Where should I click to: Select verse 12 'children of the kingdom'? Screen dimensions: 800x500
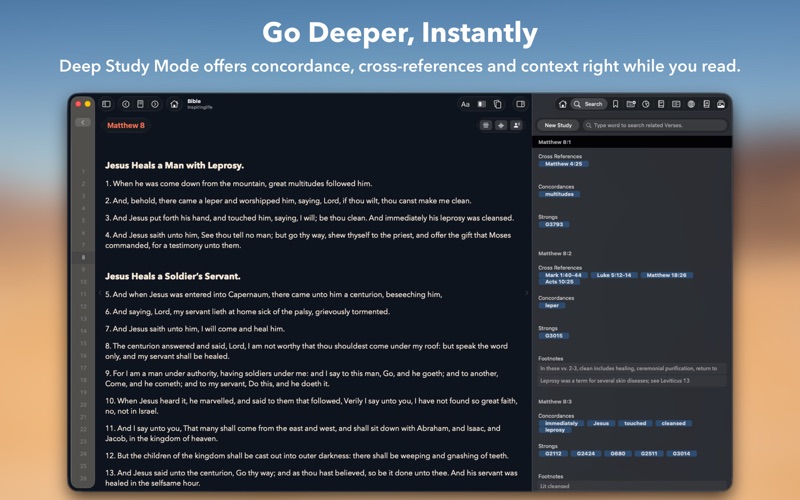pyautogui.click(x=307, y=456)
